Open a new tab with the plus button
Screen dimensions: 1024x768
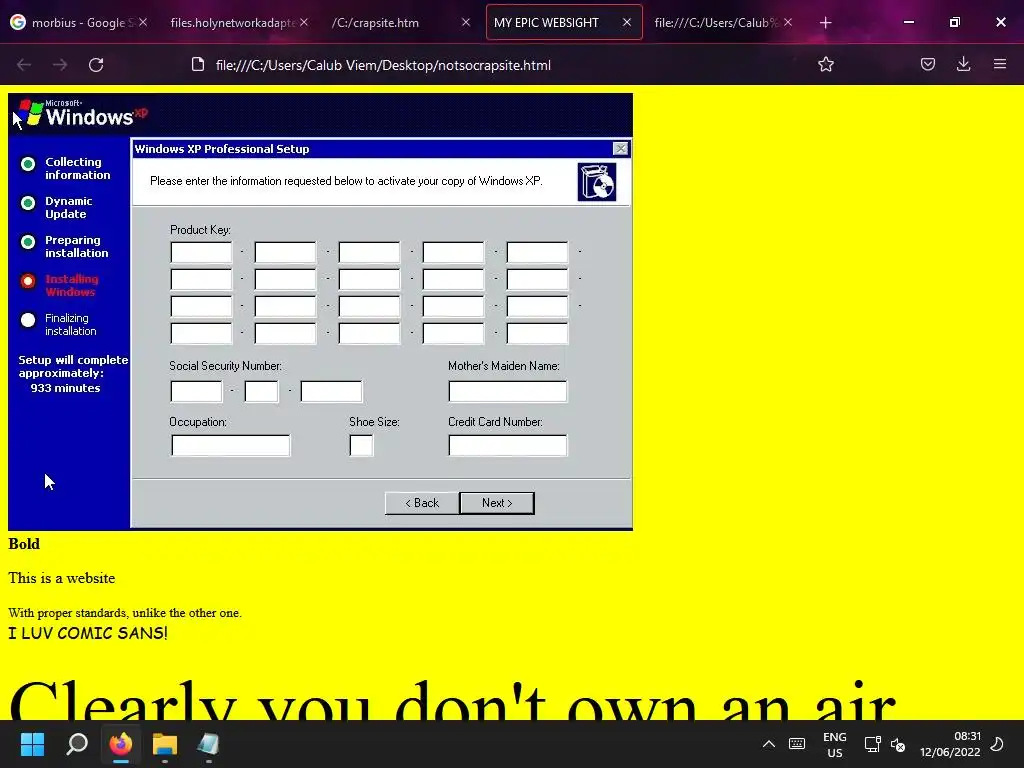[x=825, y=23]
